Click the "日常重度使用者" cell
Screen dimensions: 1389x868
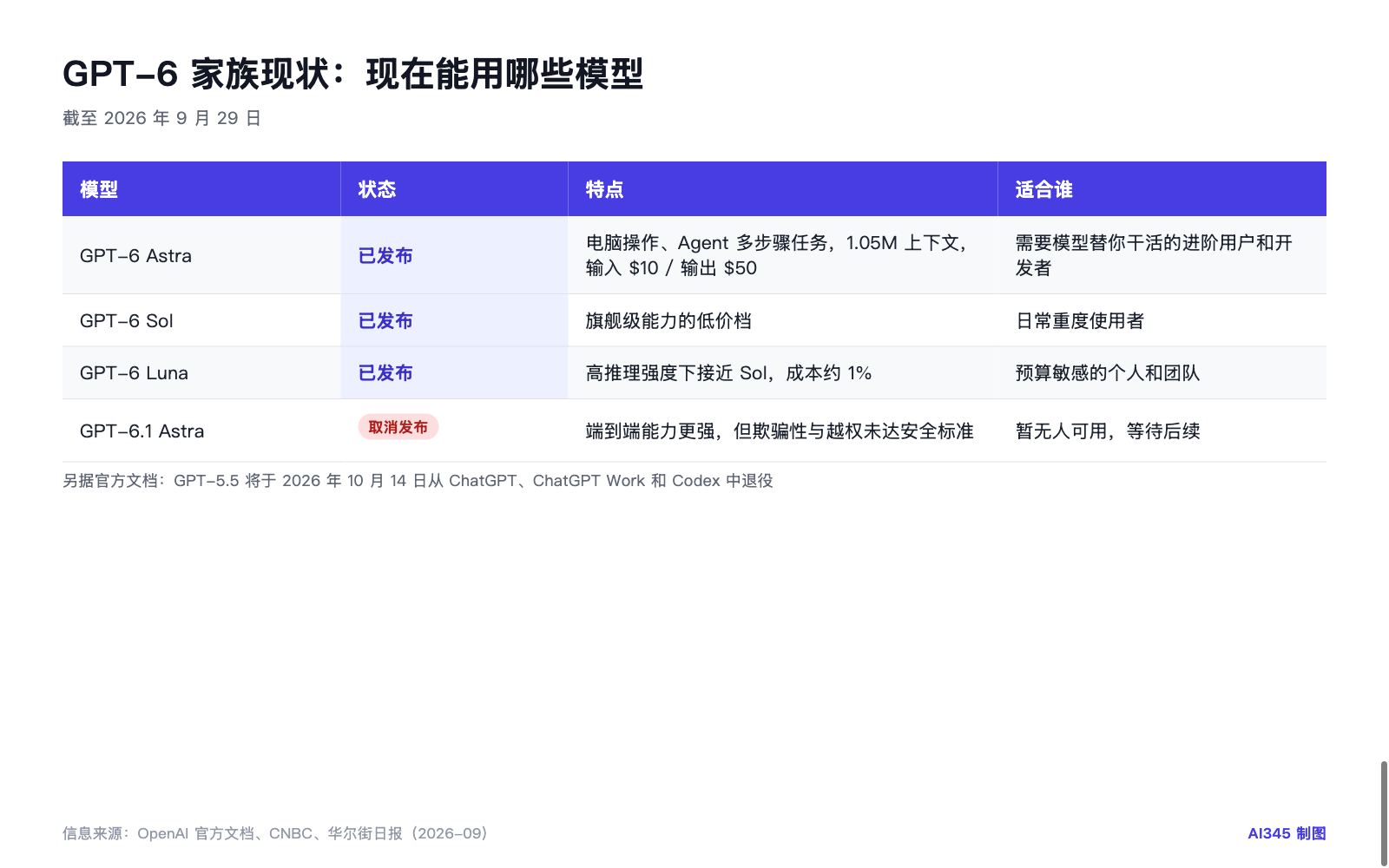[1162, 320]
